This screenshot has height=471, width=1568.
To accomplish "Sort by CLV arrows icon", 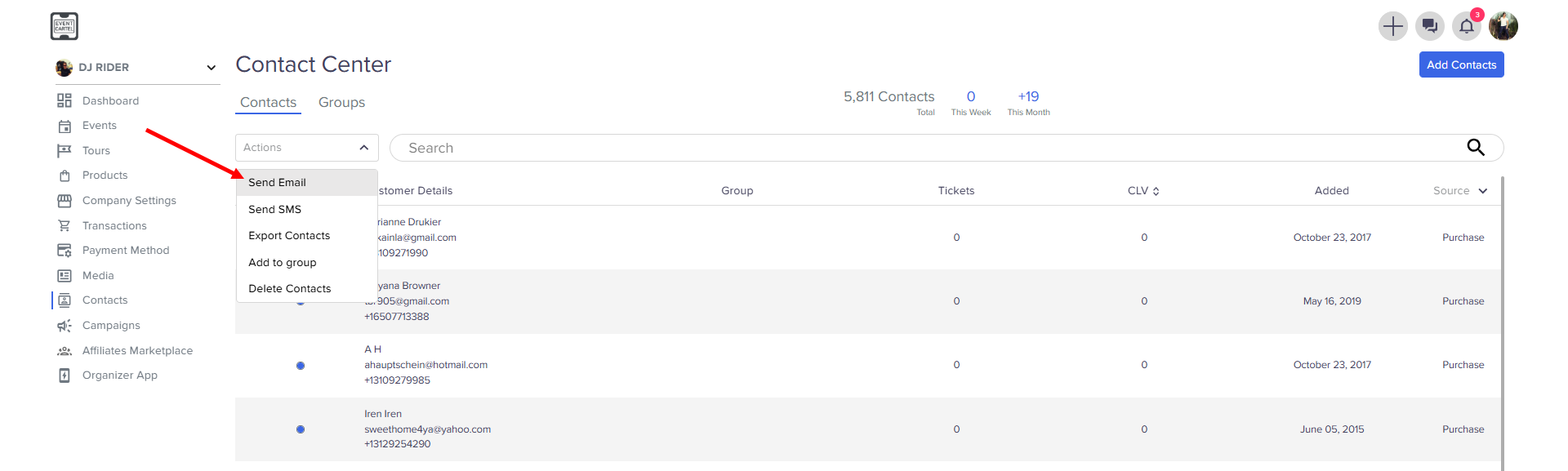I will [x=1156, y=191].
